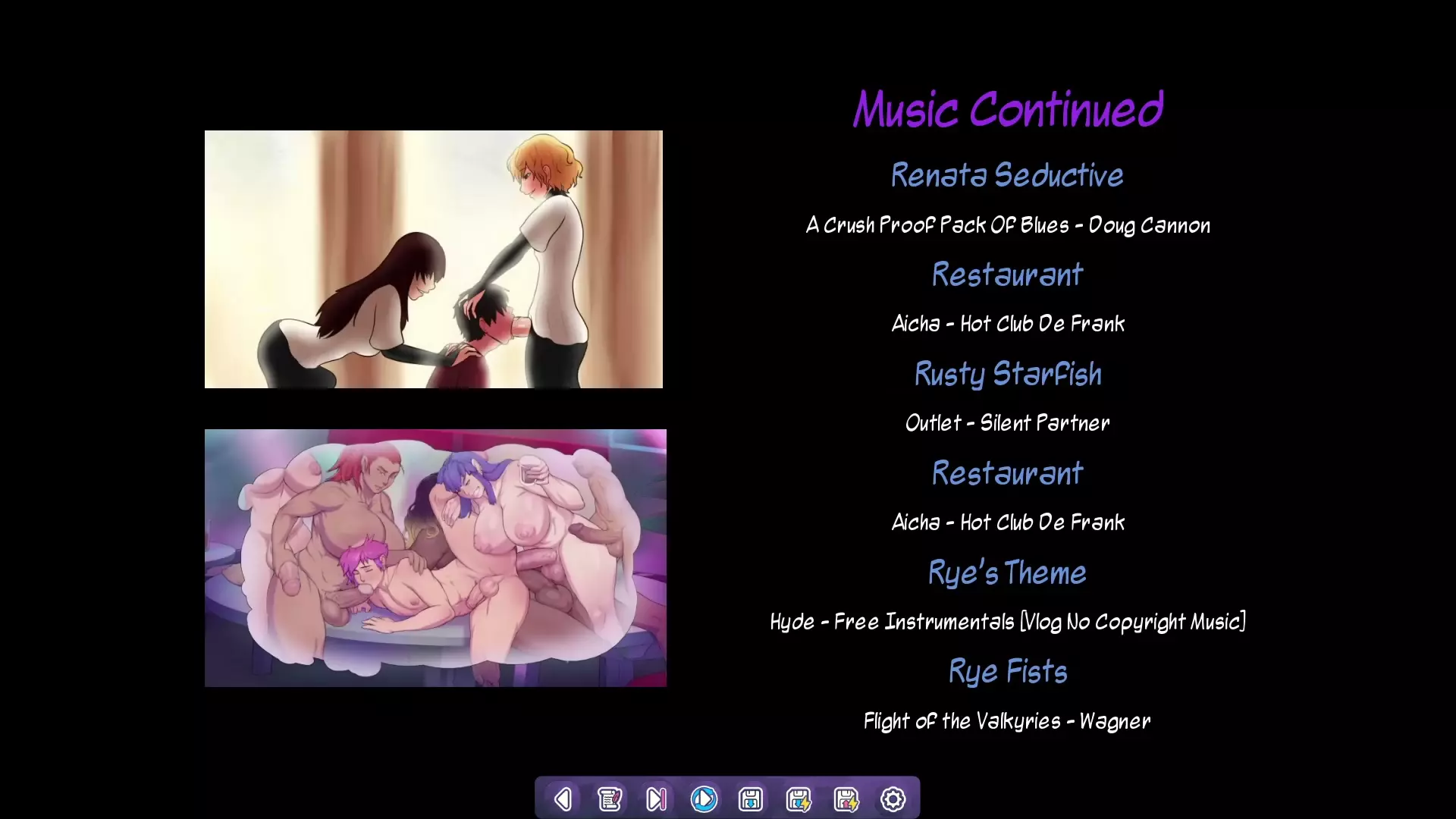Click Quick Save floppy with blue arrow

[x=799, y=799]
